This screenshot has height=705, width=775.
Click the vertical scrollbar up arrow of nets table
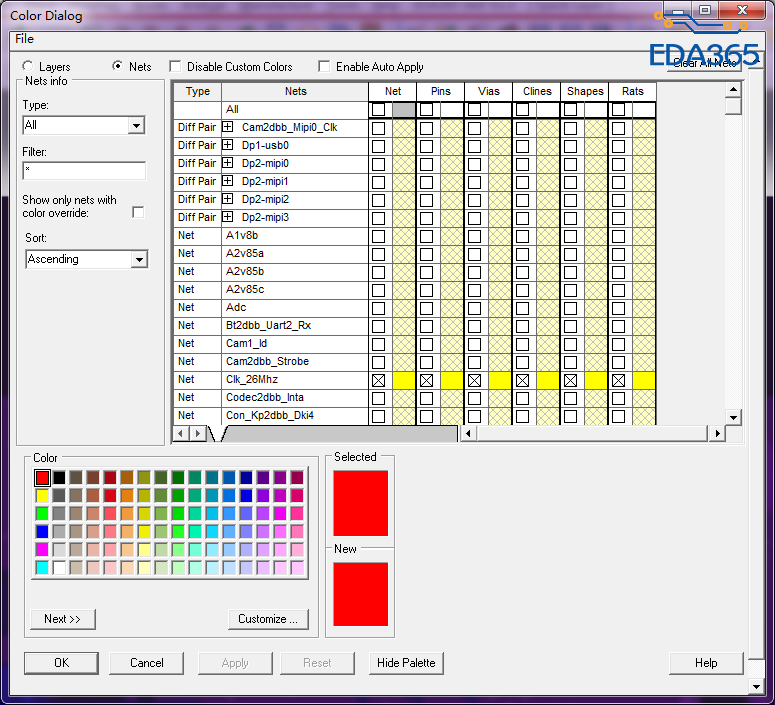point(733,90)
